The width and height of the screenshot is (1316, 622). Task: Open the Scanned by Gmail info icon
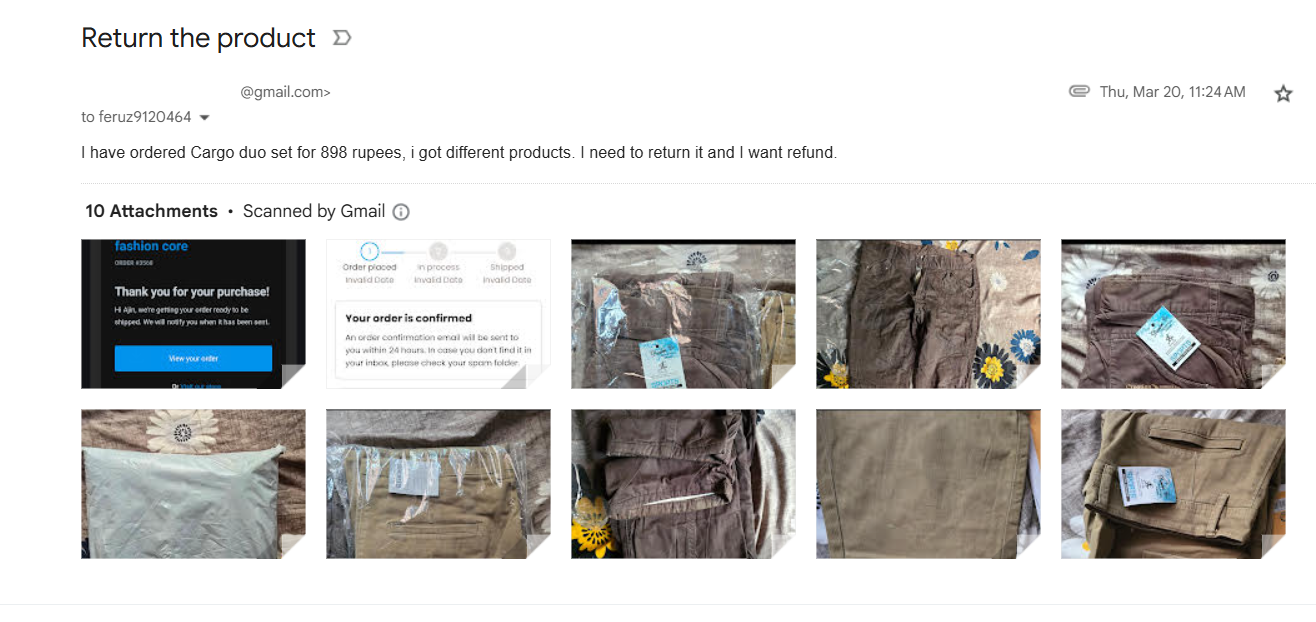pos(401,212)
